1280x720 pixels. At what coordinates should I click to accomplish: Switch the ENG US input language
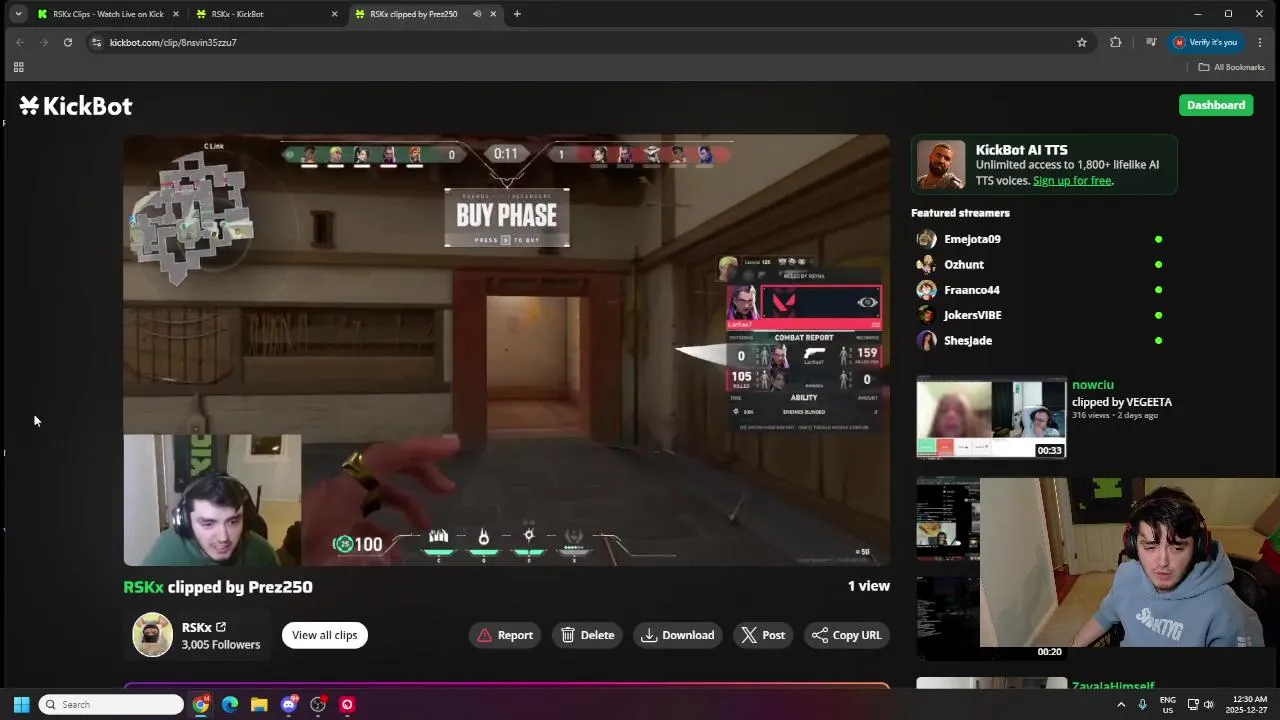point(1167,705)
